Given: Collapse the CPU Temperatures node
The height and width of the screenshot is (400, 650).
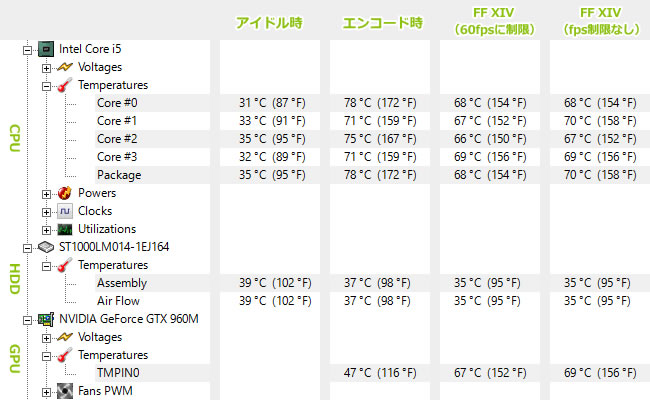Looking at the screenshot, I should (x=46, y=86).
